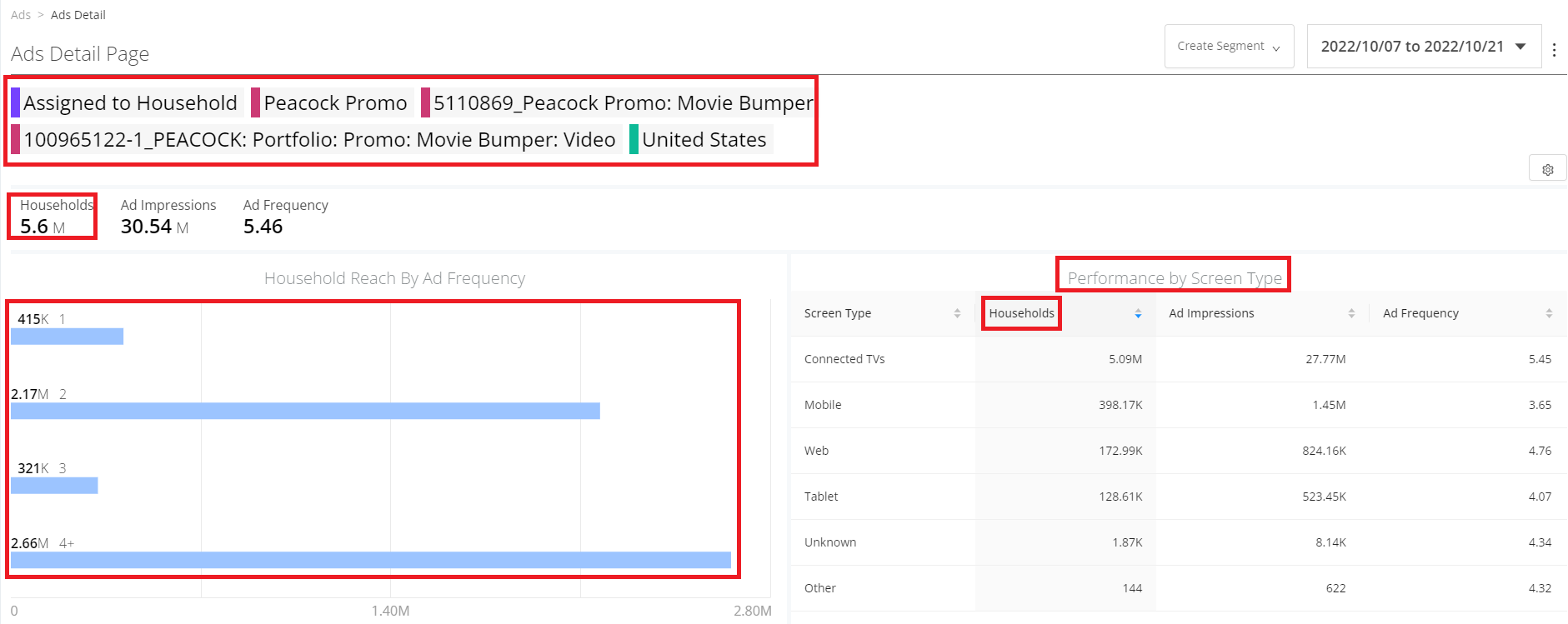The image size is (1568, 624).
Task: Click the frequency 4+ bar labeled 2.66M
Action: point(371,560)
